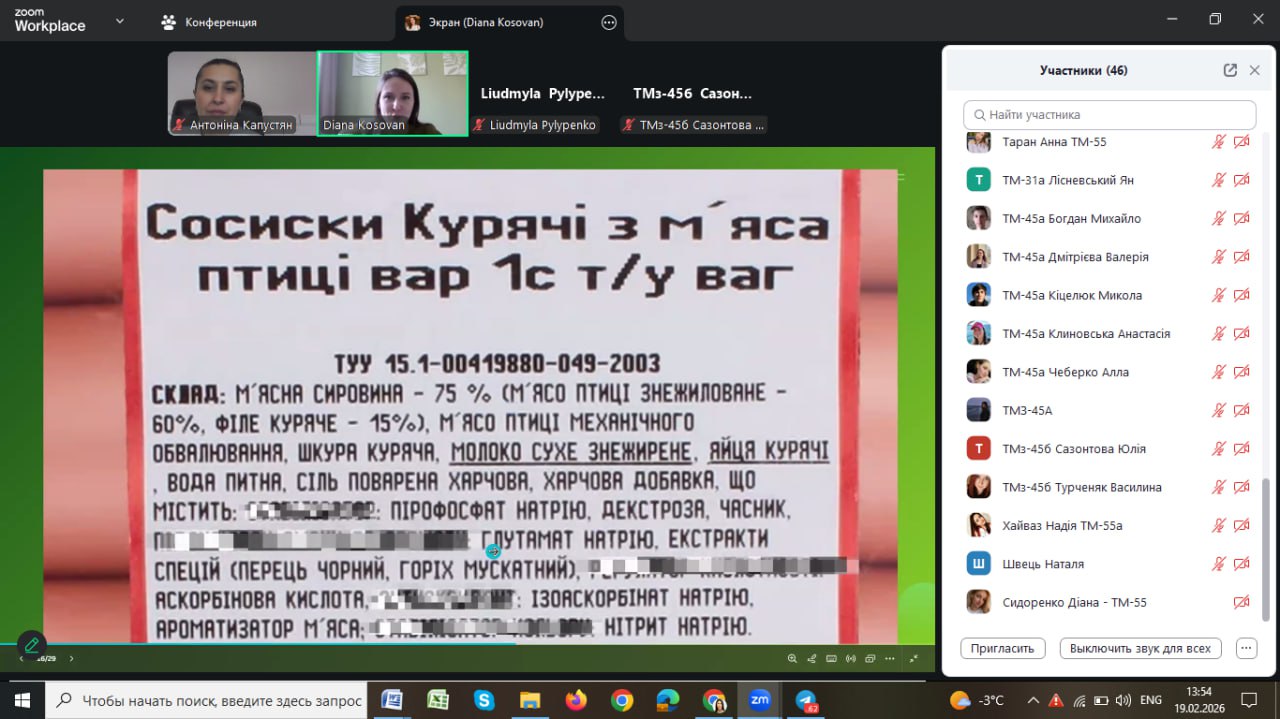This screenshot has width=1280, height=719.
Task: Open Telegram from the taskbar
Action: 806,700
